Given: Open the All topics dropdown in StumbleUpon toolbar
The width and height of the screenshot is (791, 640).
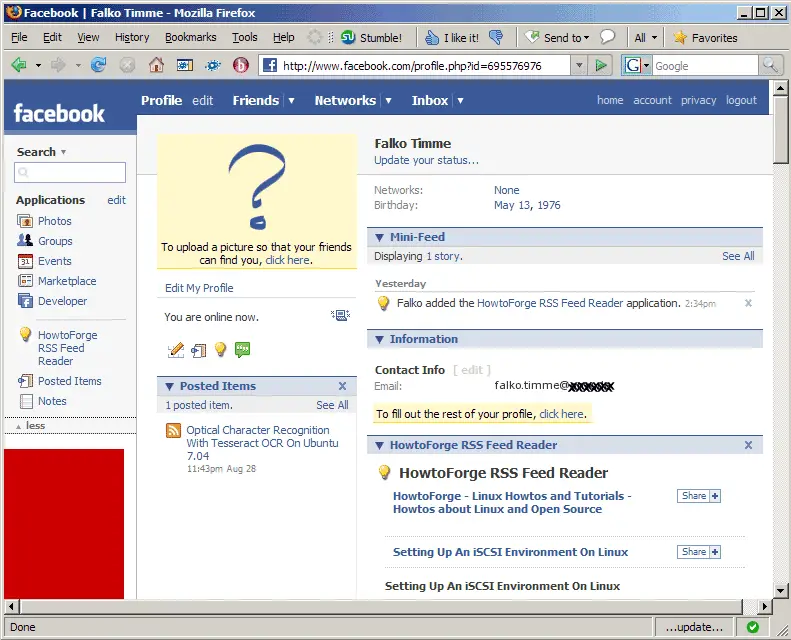Looking at the screenshot, I should pyautogui.click(x=654, y=38).
